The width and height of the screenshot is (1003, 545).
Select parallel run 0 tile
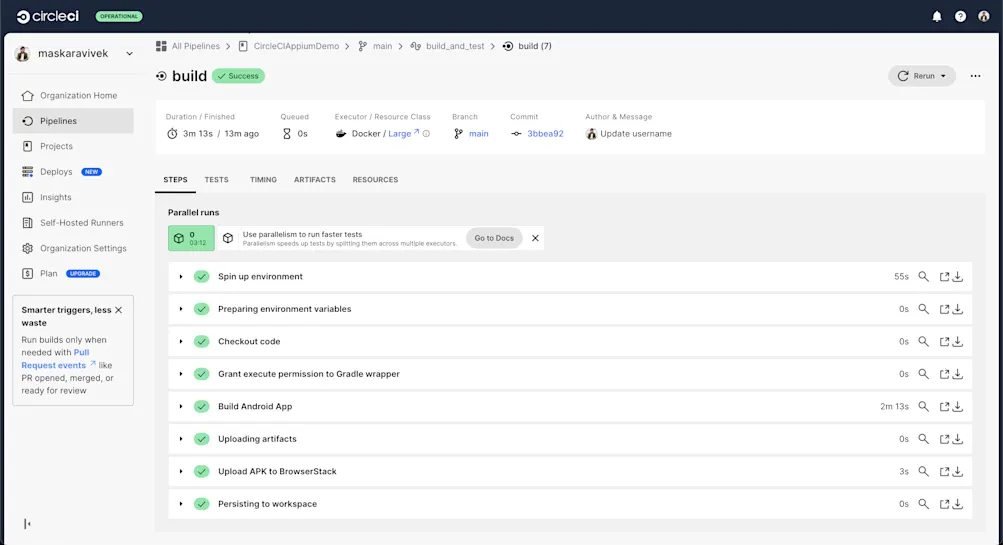[191, 238]
